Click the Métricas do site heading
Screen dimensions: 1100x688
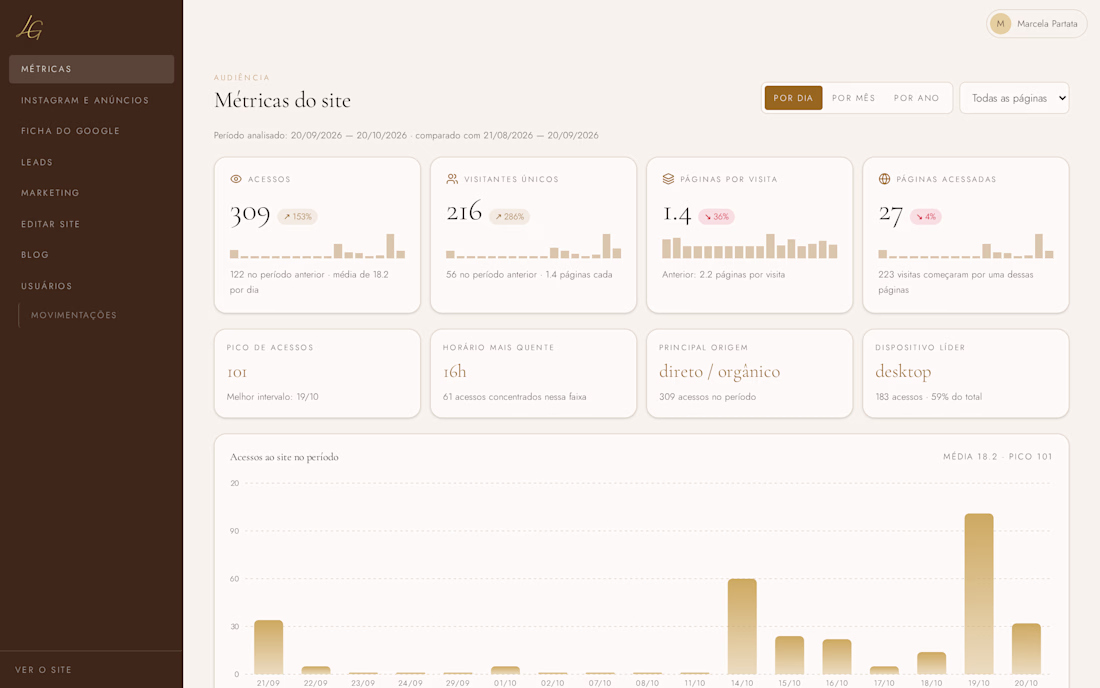click(x=282, y=100)
